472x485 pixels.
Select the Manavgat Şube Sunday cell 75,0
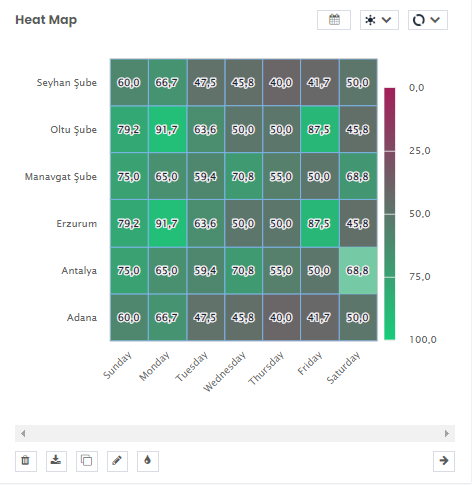coord(129,176)
